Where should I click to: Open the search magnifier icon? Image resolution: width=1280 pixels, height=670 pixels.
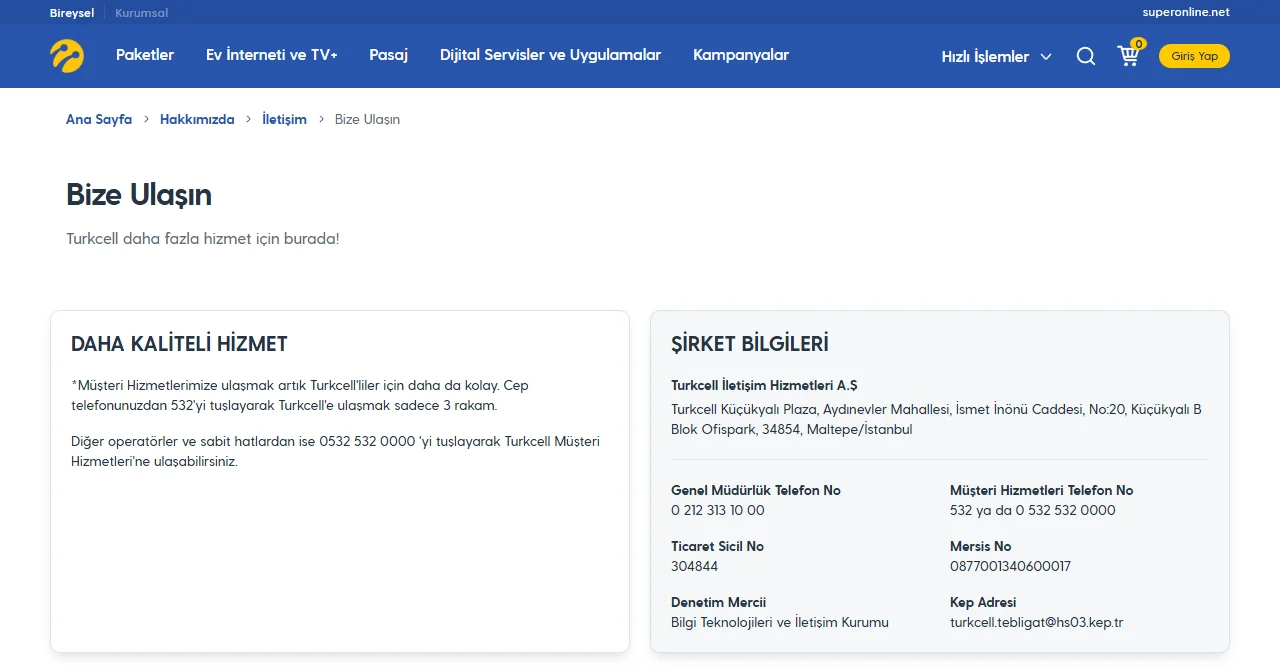pos(1086,57)
